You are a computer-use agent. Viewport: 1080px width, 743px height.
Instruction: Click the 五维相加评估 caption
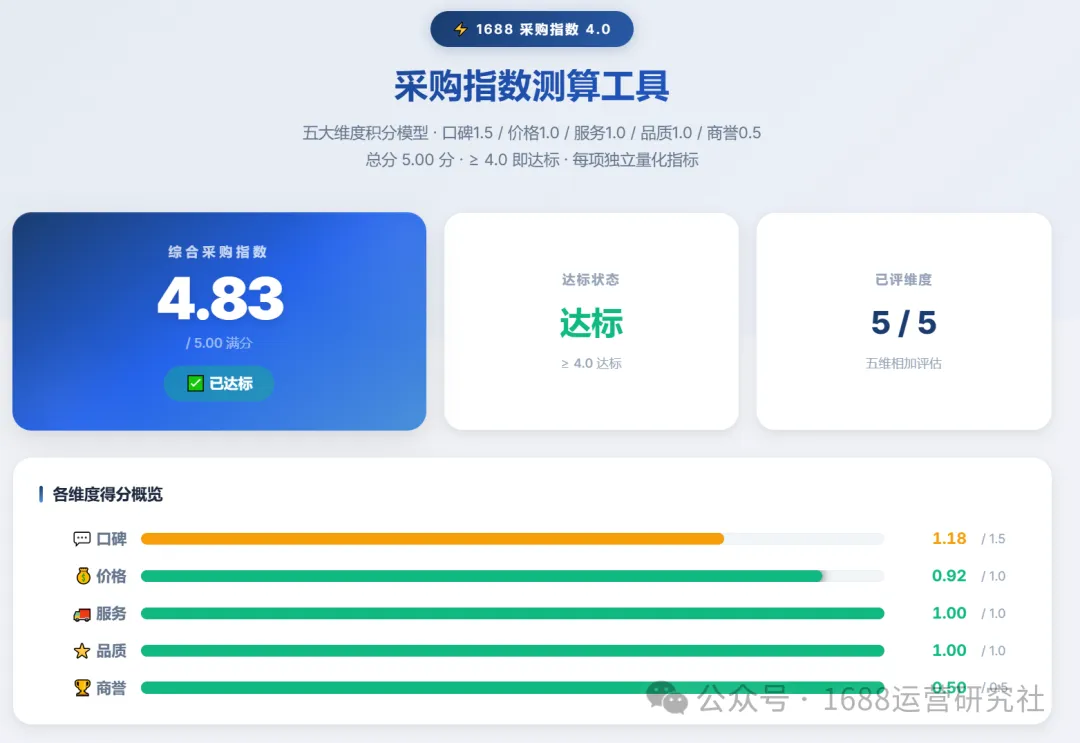click(x=904, y=364)
